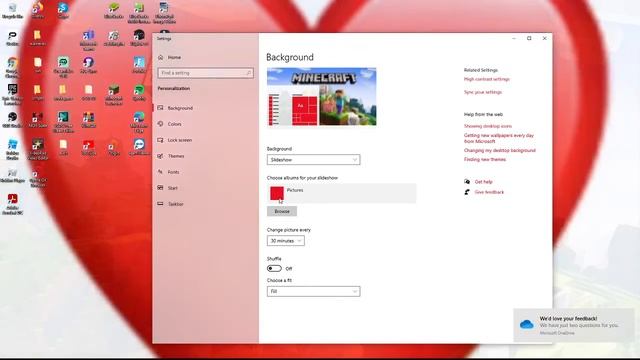Open the Google Chrome desktop icon

pyautogui.click(x=12, y=67)
